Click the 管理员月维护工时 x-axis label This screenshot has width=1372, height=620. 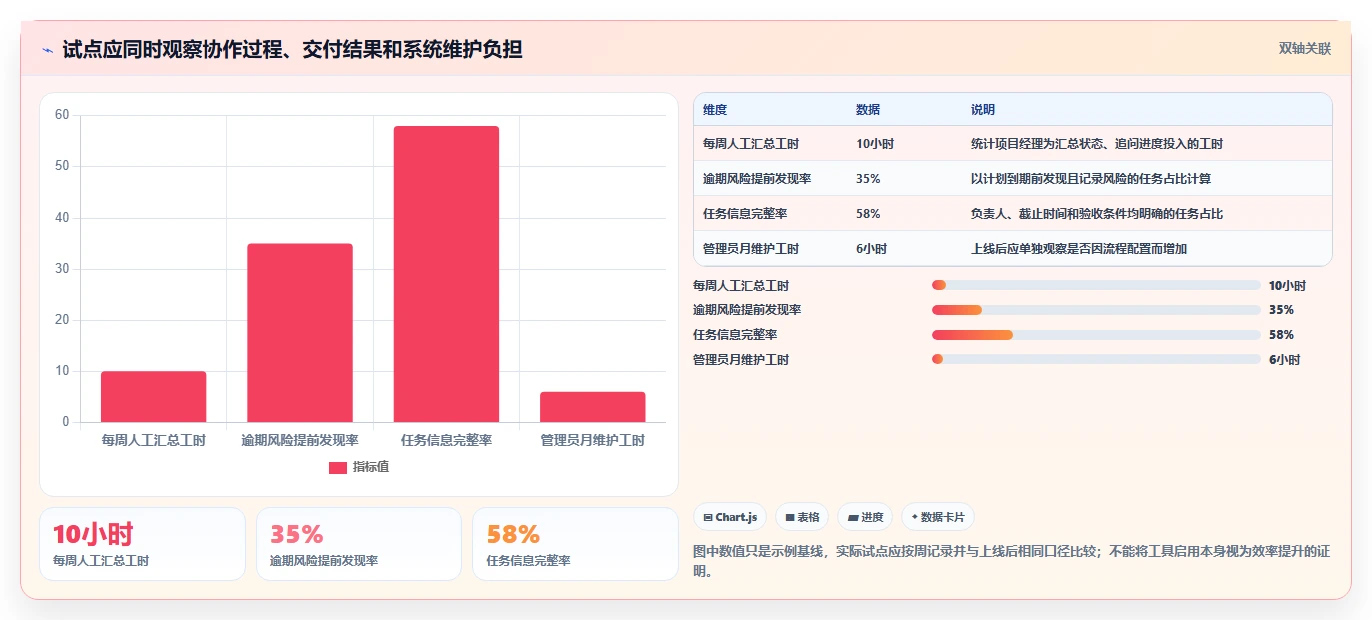[593, 440]
